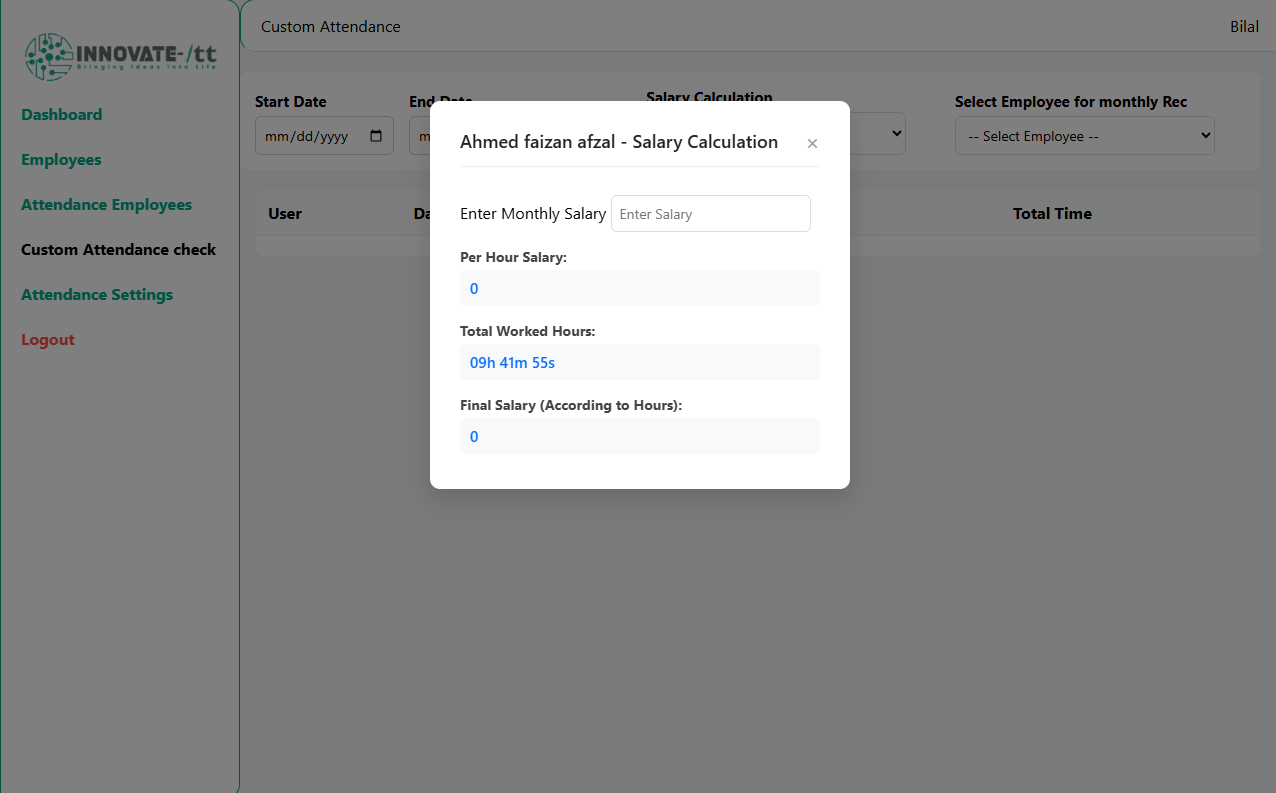Open the Dashboard page
Viewport: 1276px width, 793px height.
pos(62,115)
